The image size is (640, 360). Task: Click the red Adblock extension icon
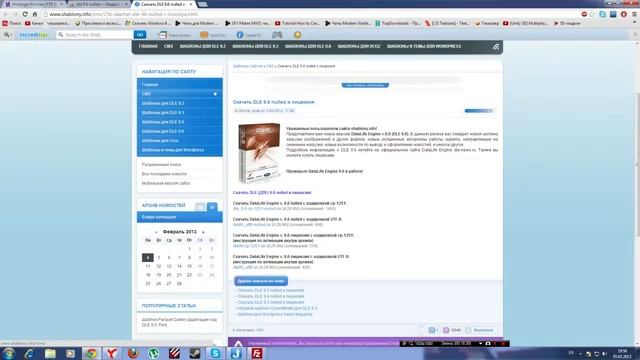(x=584, y=14)
